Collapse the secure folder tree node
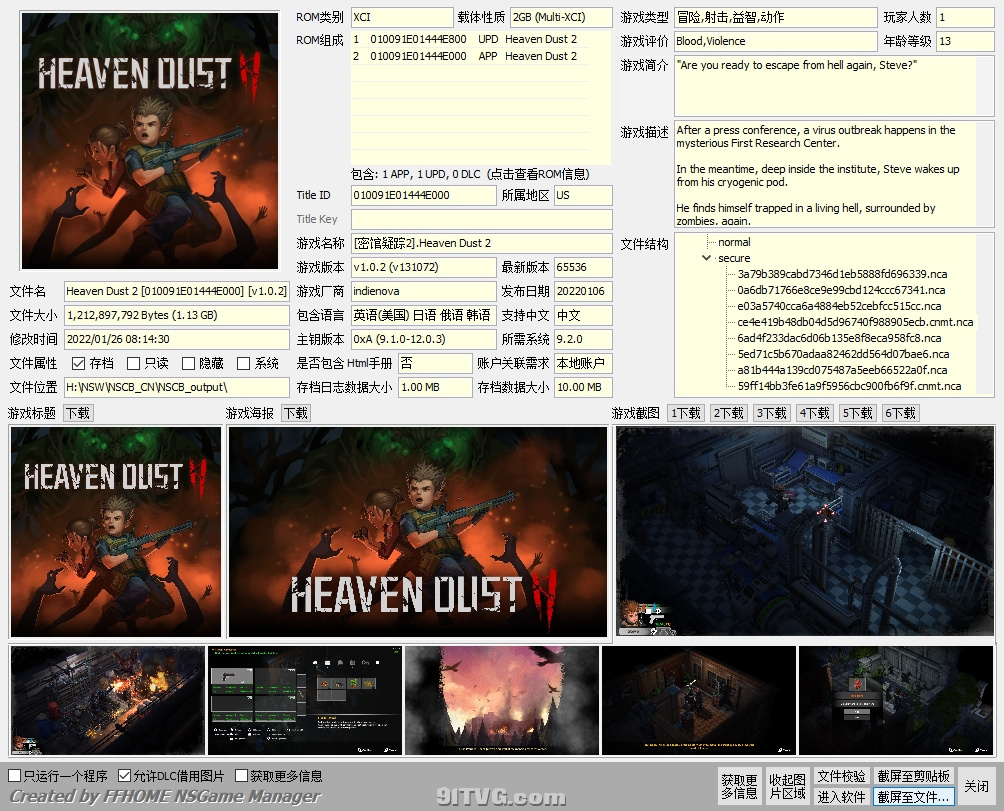This screenshot has height=811, width=1004. [708, 258]
